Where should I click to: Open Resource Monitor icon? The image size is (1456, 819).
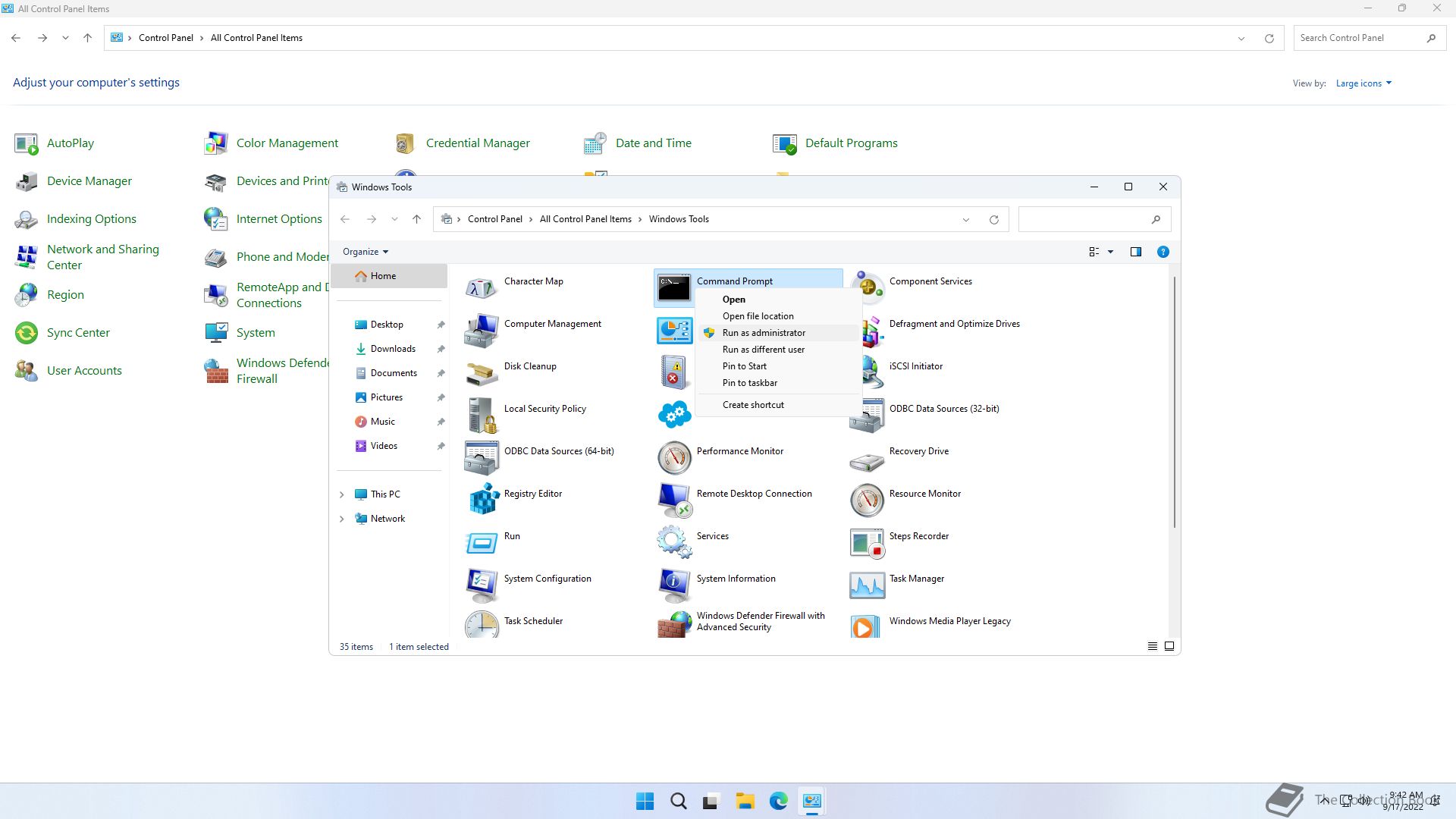tap(867, 500)
